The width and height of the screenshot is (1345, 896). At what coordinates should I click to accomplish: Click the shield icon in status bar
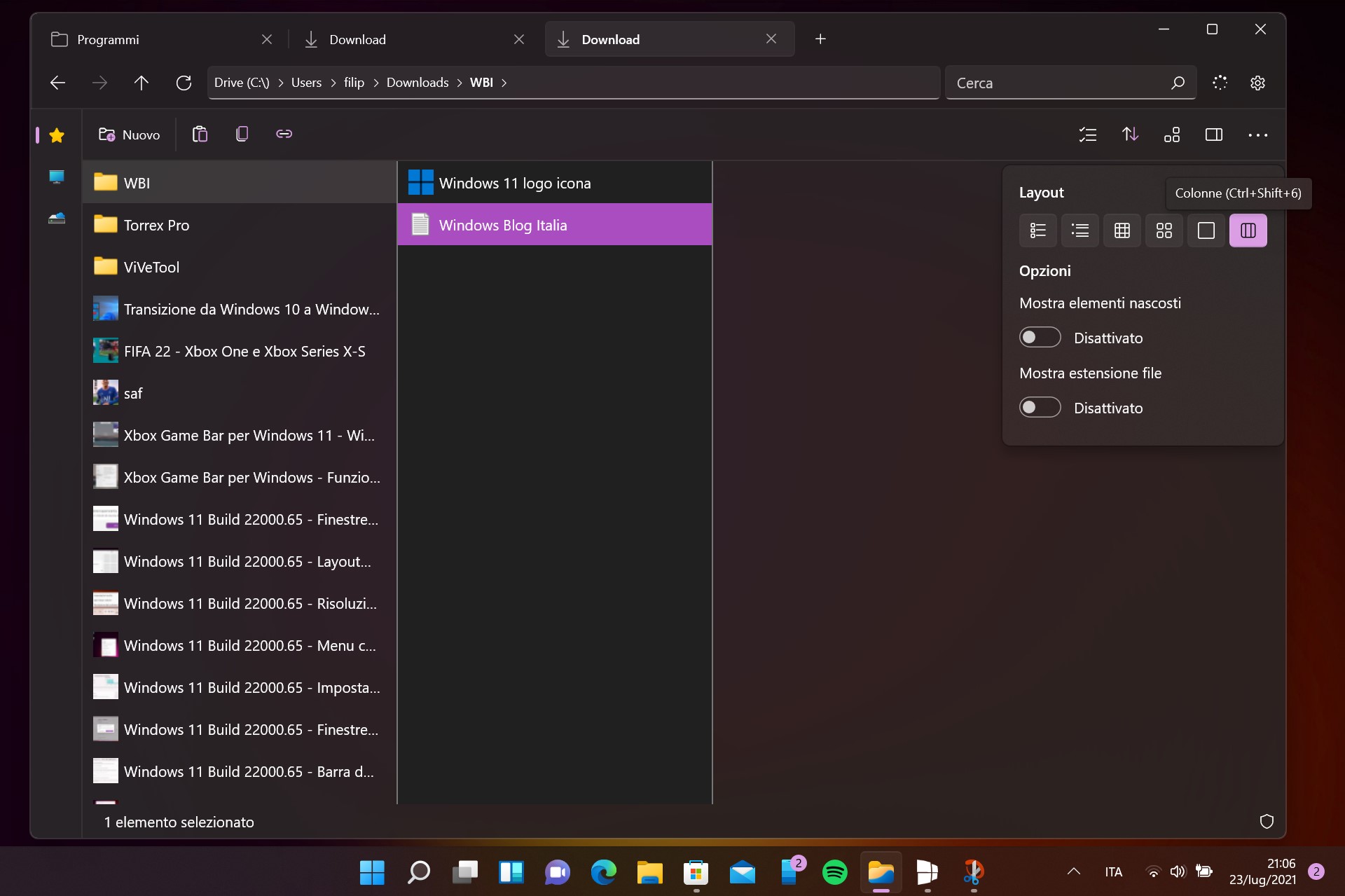(x=1267, y=822)
